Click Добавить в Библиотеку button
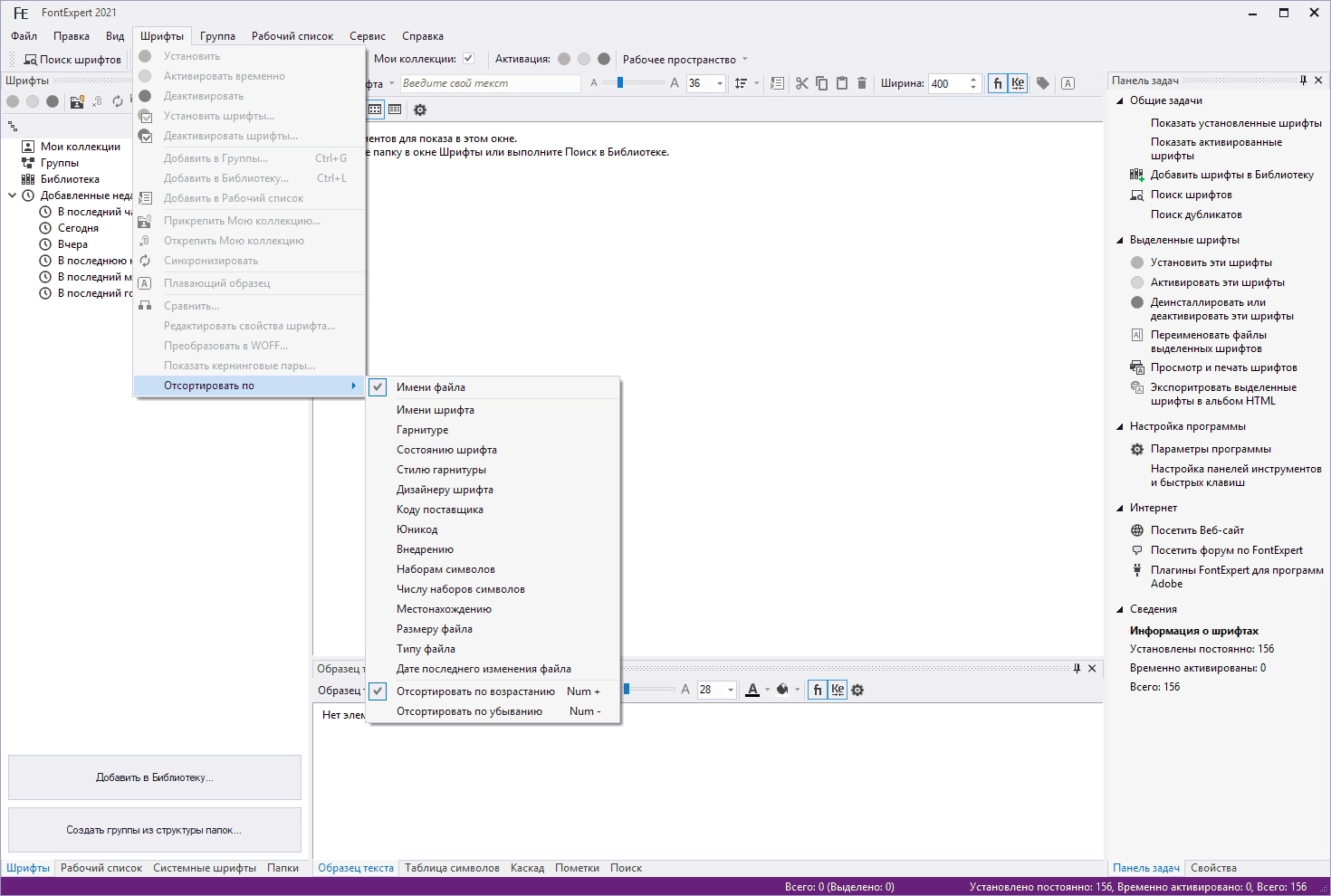The height and width of the screenshot is (896, 1331). [155, 777]
